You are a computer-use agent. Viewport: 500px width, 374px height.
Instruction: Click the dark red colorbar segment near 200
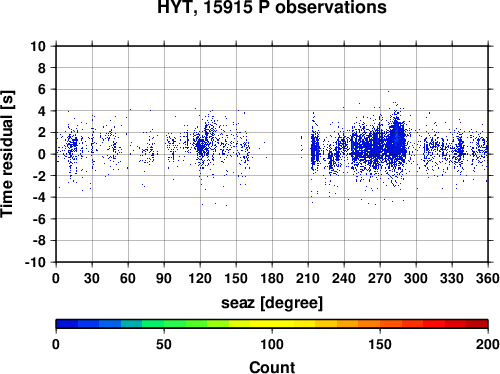[x=477, y=324]
